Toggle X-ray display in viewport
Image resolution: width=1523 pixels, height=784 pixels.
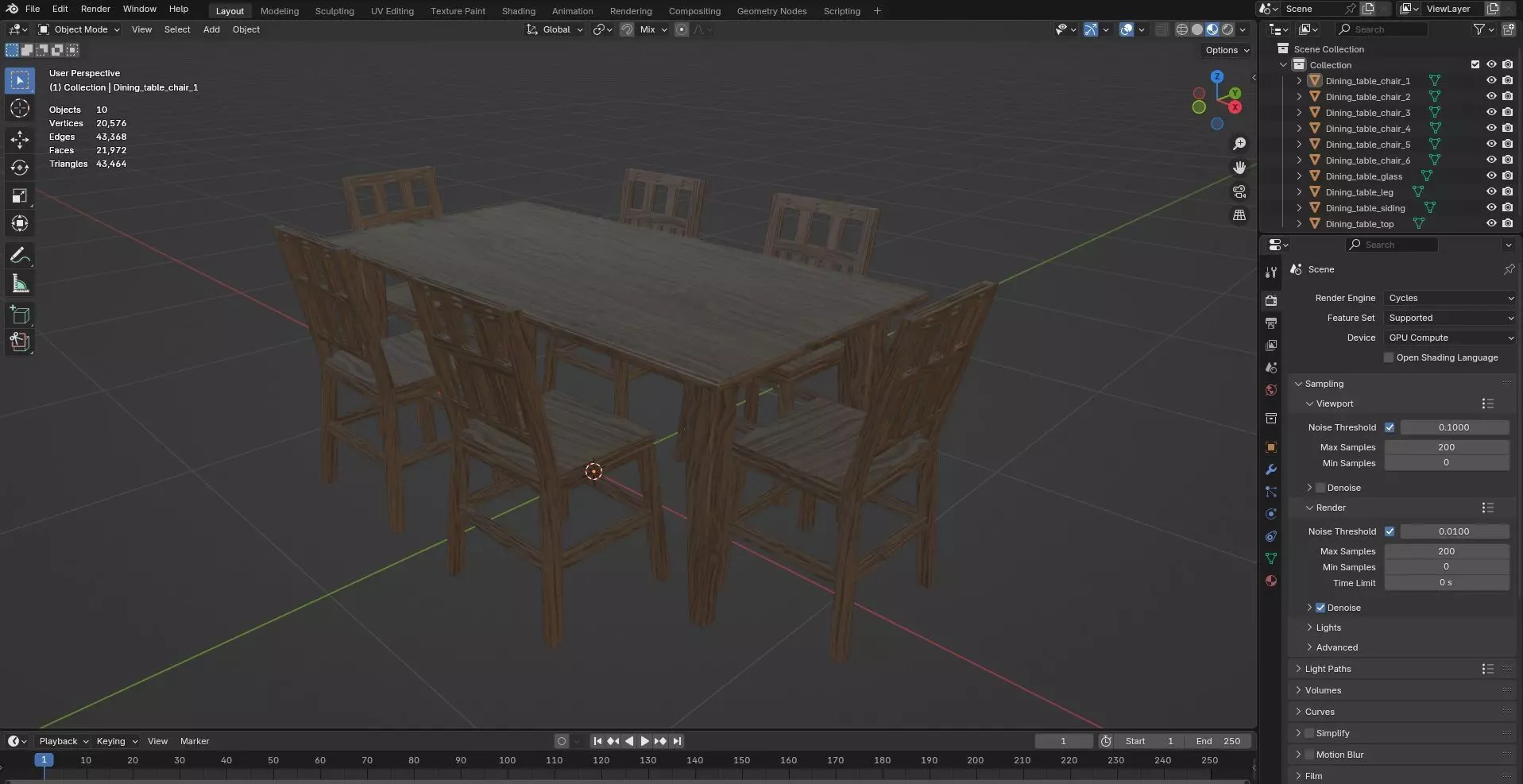click(x=1162, y=29)
